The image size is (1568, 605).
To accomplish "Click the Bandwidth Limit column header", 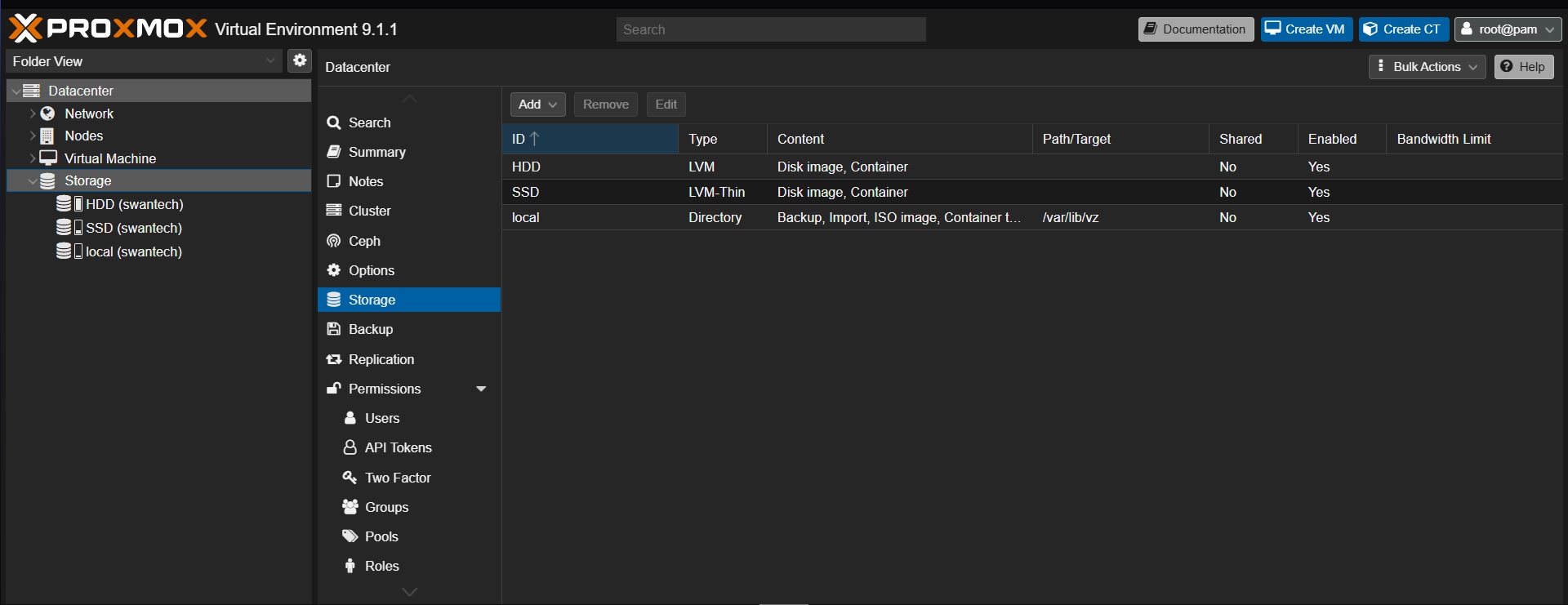I will [1474, 139].
